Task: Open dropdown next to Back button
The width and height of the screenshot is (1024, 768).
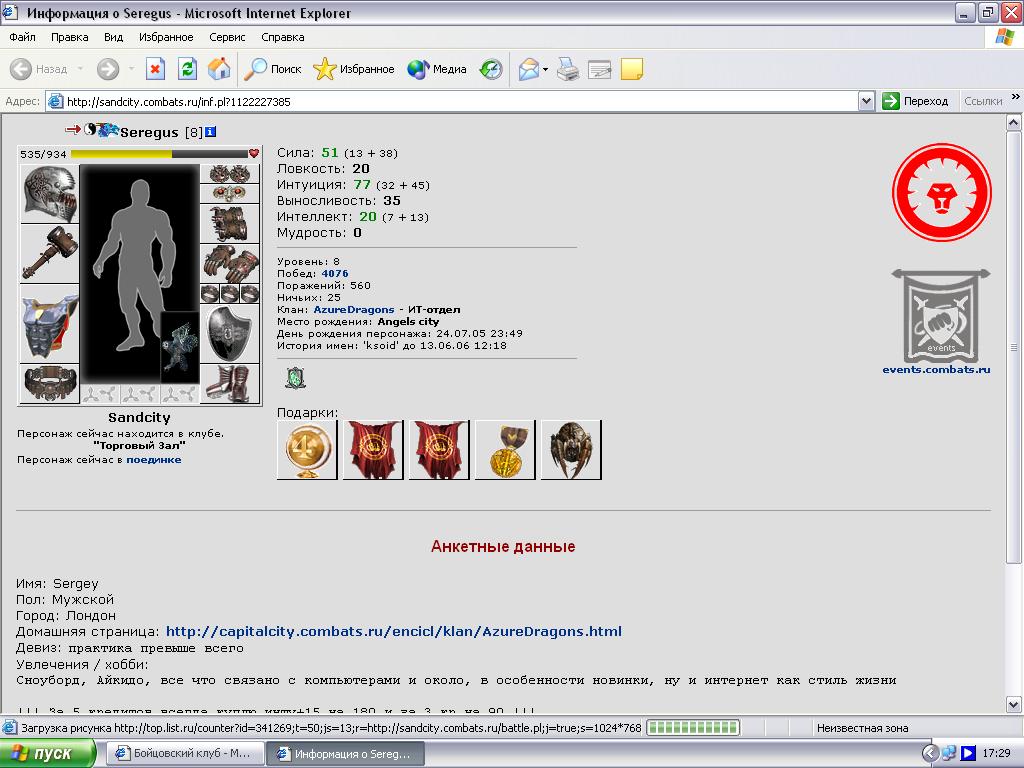Action: [x=80, y=69]
